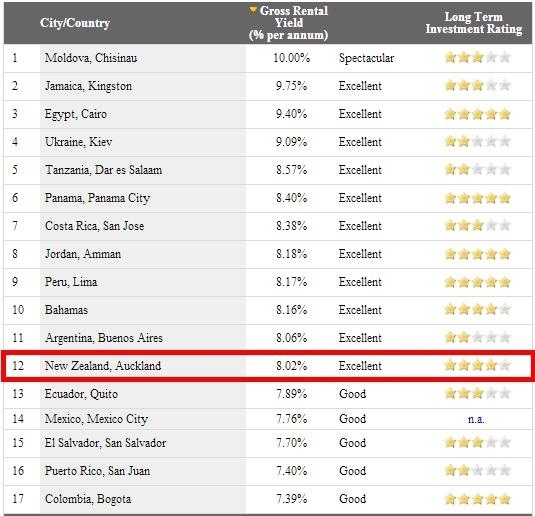Click the Panama, Panama City name
Viewport: 535px width, 516px height.
(x=97, y=198)
